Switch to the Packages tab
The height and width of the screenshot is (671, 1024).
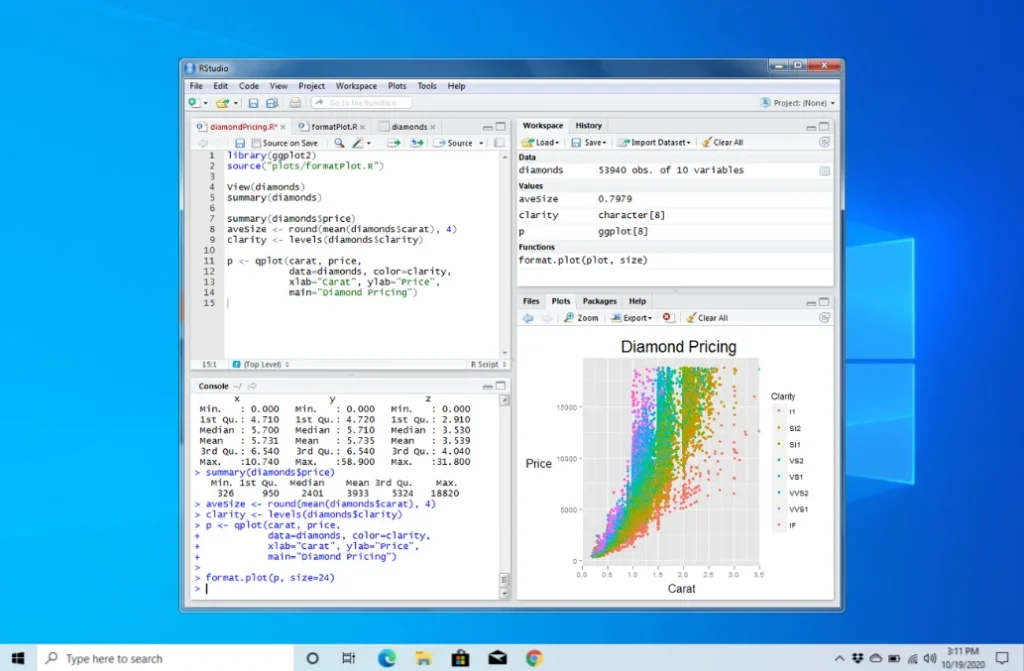coord(599,301)
